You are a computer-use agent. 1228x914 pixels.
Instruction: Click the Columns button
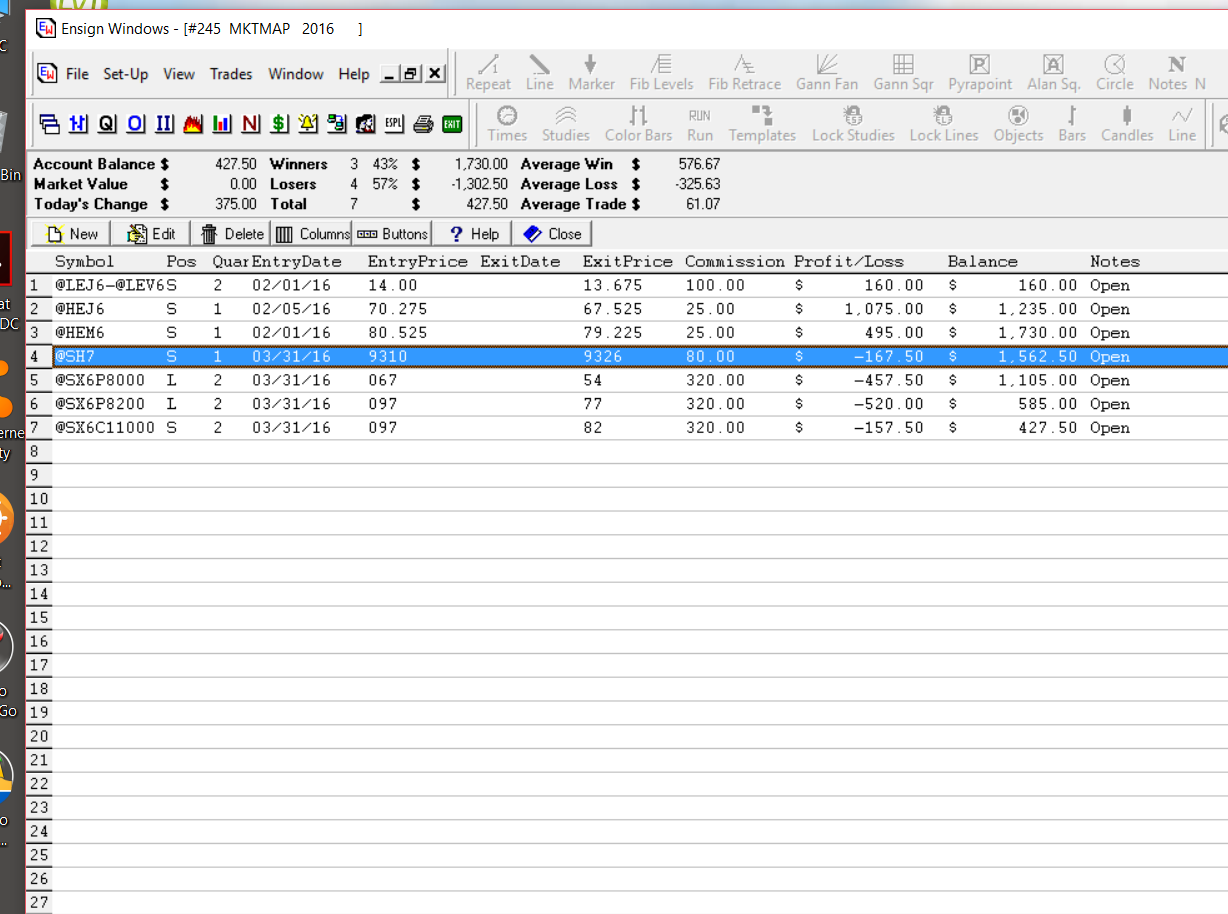click(311, 233)
